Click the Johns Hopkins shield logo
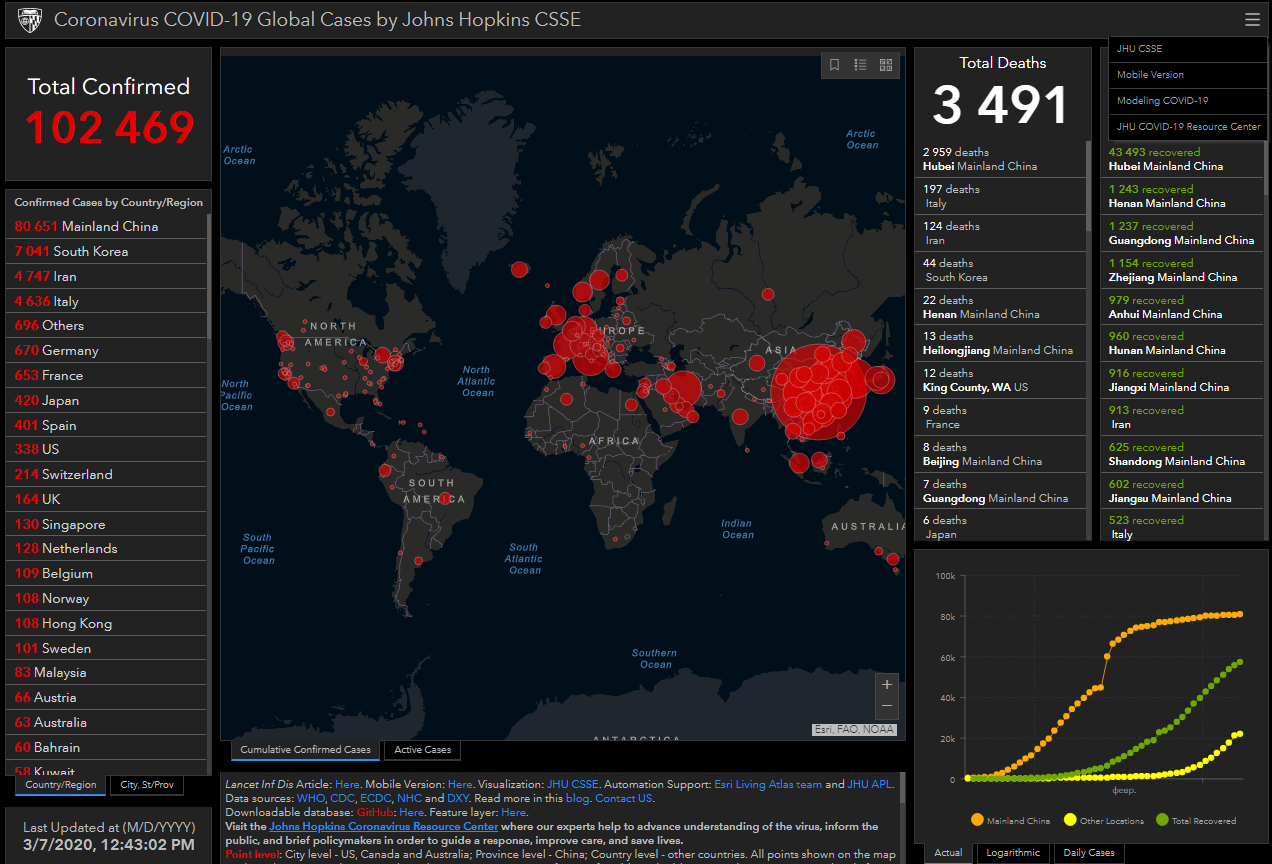The width and height of the screenshot is (1272, 864). 30,20
